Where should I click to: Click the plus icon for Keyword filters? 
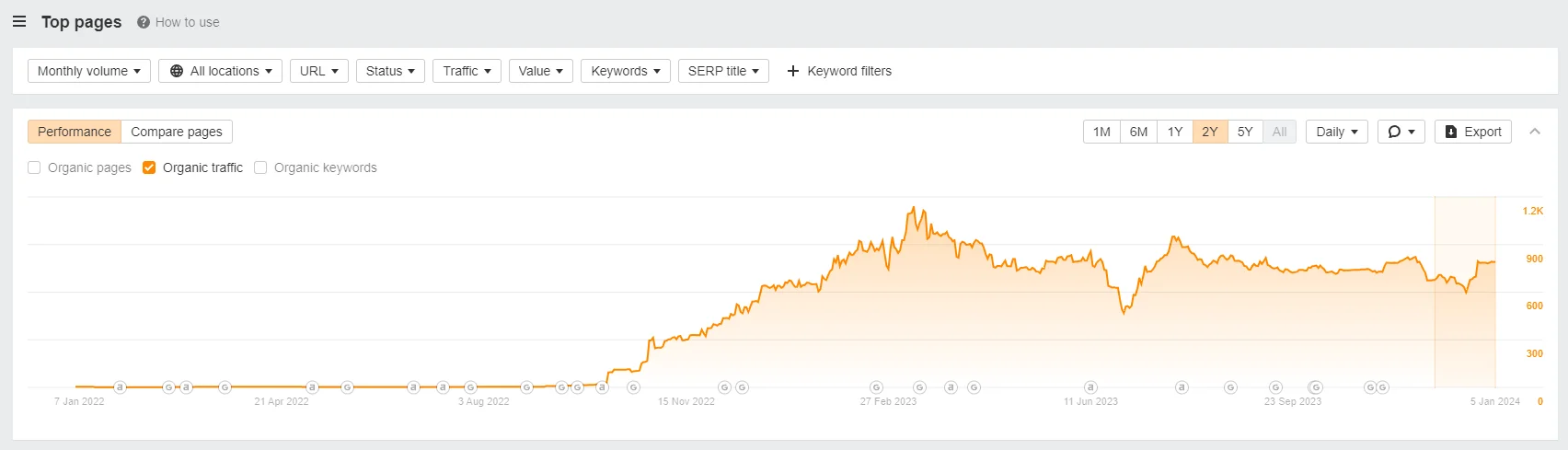pyautogui.click(x=793, y=71)
